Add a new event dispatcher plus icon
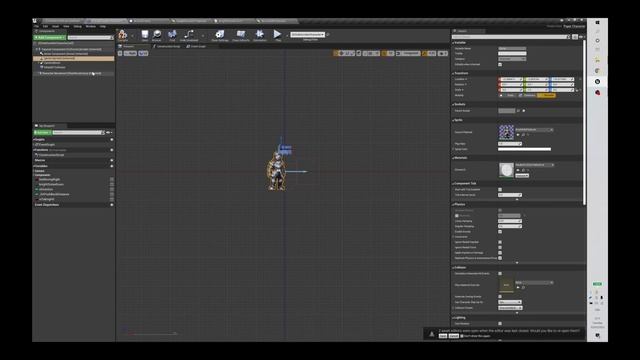The width and height of the screenshot is (640, 360). pos(112,204)
